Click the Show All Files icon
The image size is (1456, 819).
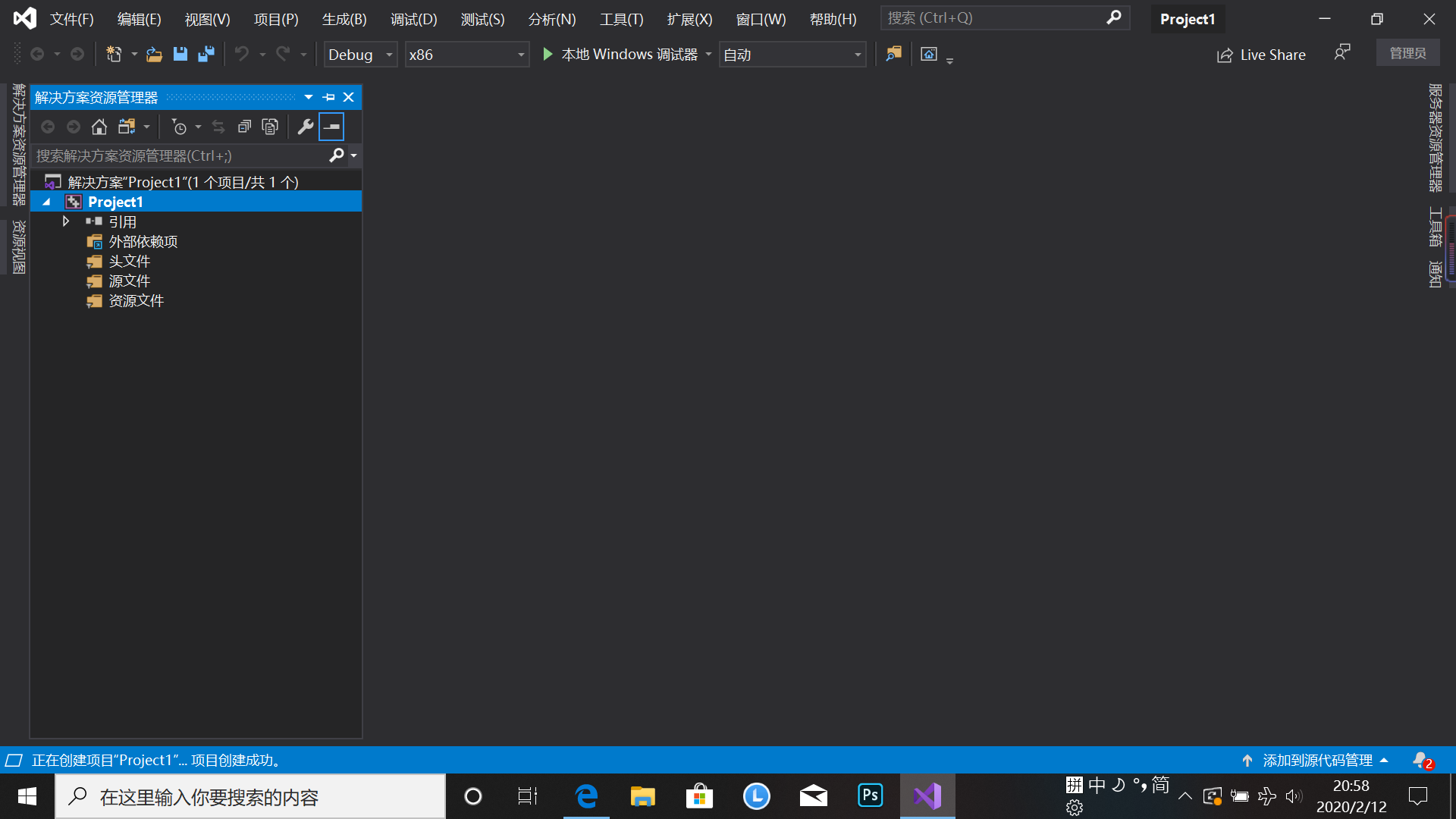pyautogui.click(x=270, y=127)
